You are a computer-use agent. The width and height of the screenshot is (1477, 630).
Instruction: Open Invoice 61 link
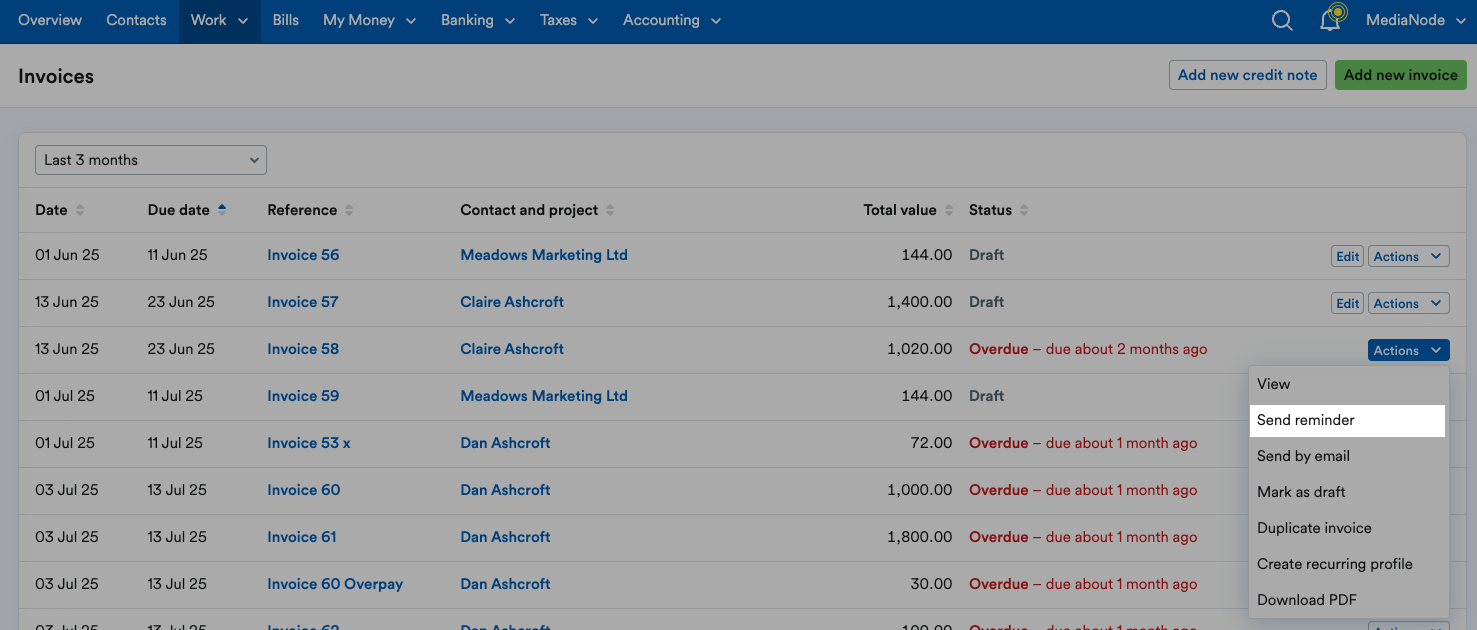[302, 537]
